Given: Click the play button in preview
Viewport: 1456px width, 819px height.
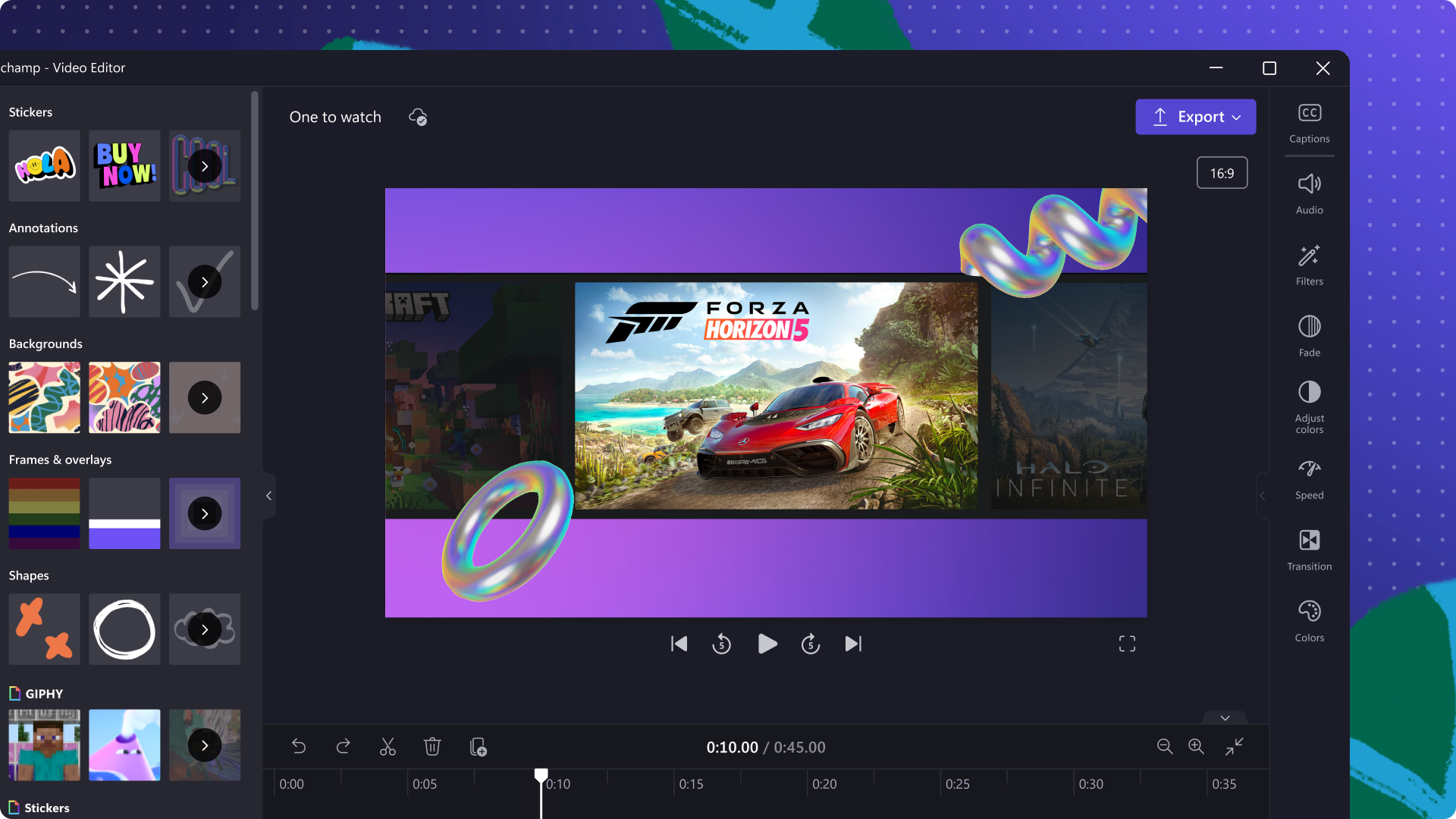Looking at the screenshot, I should pyautogui.click(x=766, y=643).
